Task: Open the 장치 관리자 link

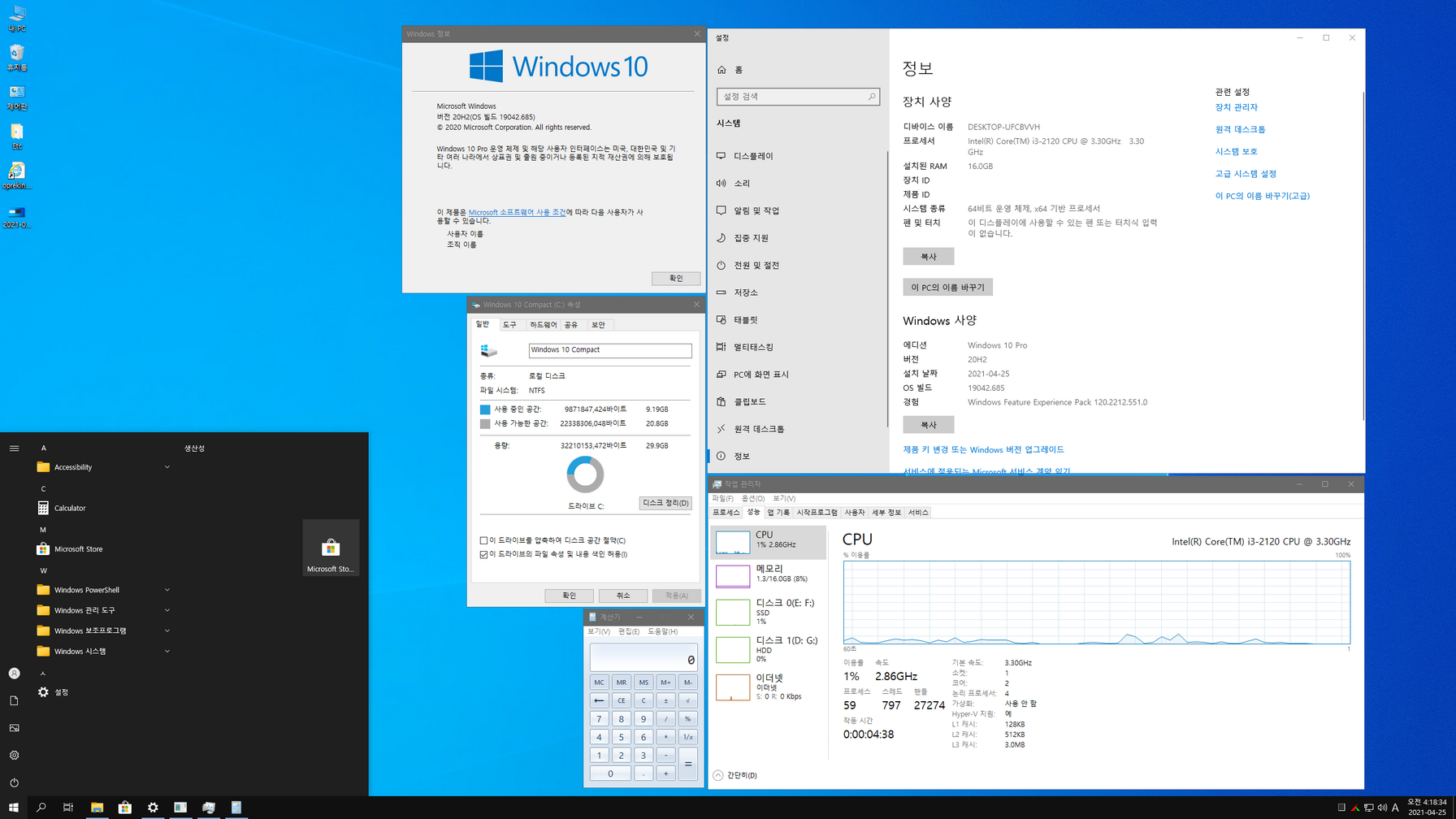Action: 1236,107
